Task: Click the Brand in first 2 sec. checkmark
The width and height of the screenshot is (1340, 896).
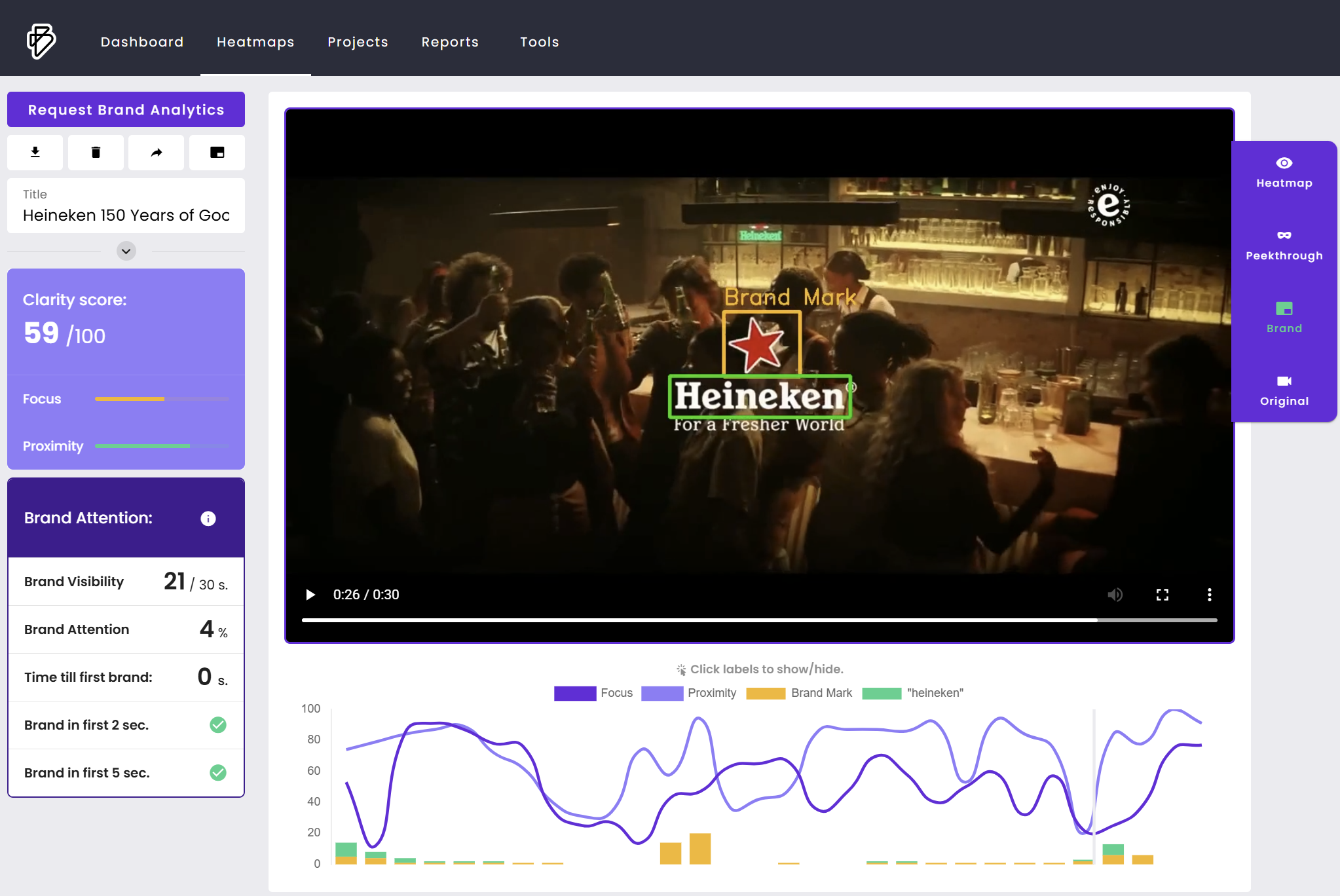Action: coord(218,725)
